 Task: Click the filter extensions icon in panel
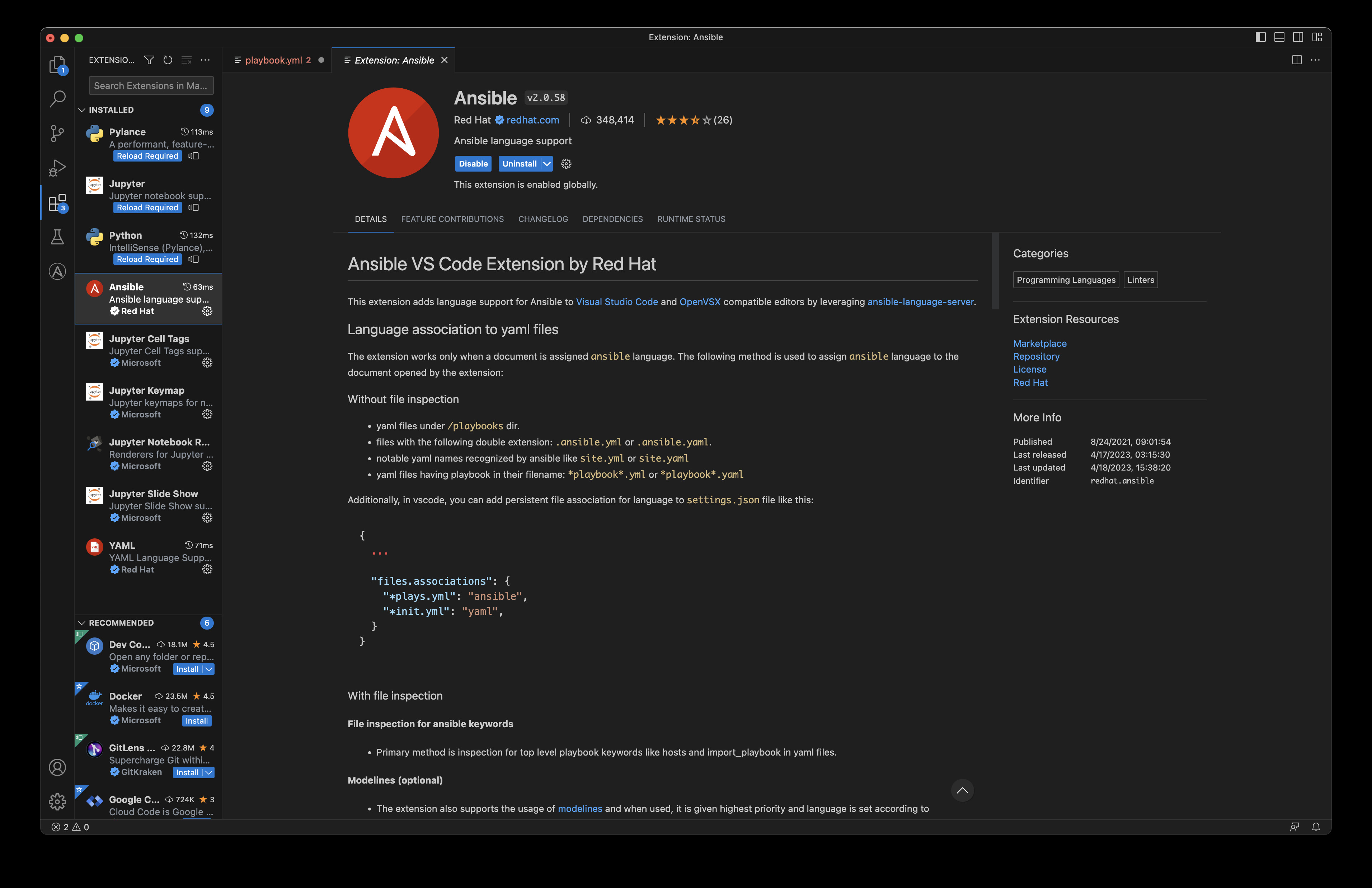(x=149, y=60)
